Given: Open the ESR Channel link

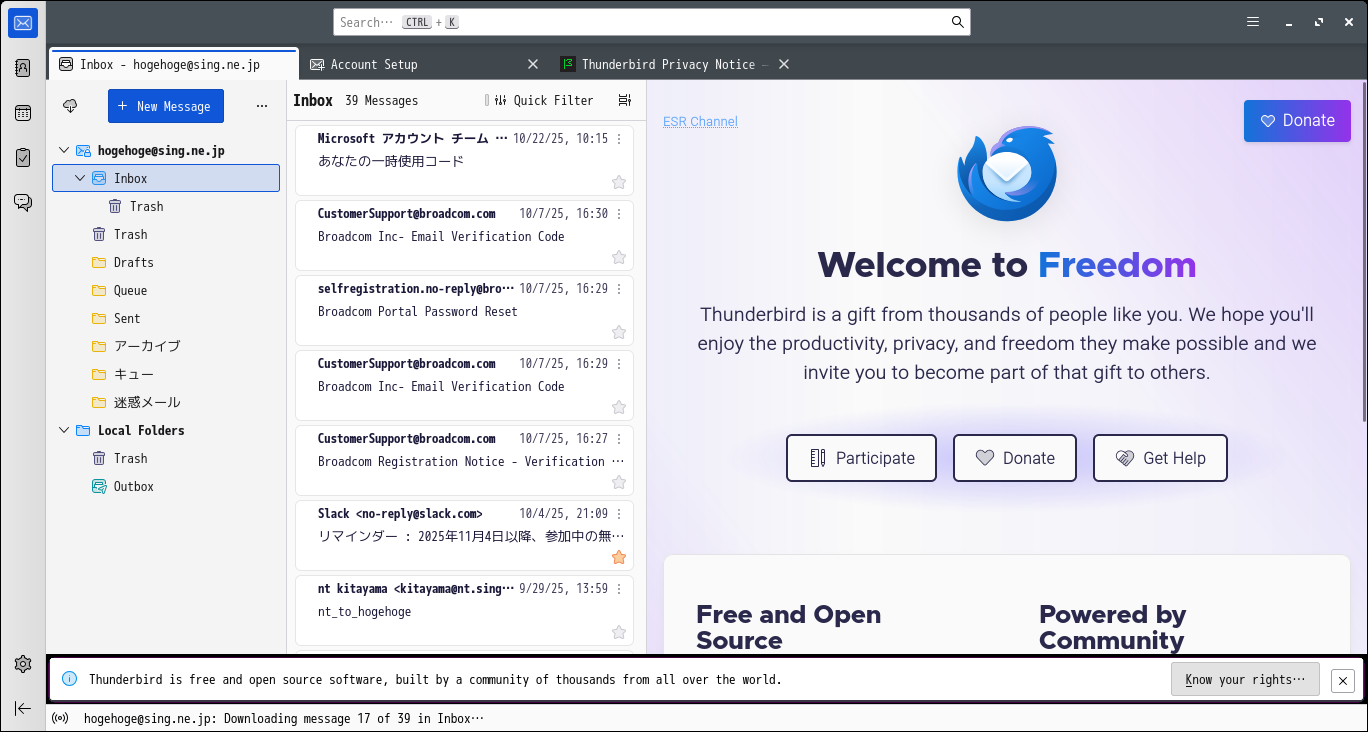Looking at the screenshot, I should (700, 122).
